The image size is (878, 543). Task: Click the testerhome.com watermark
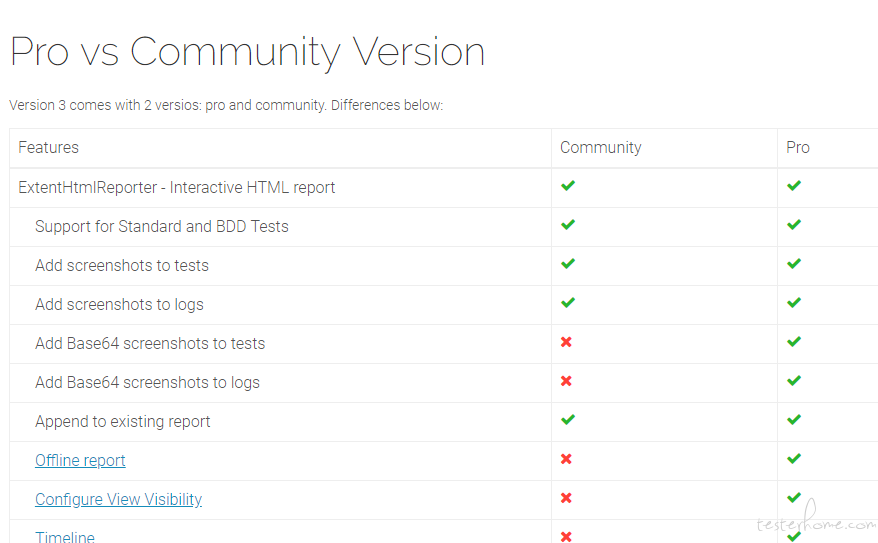point(815,521)
